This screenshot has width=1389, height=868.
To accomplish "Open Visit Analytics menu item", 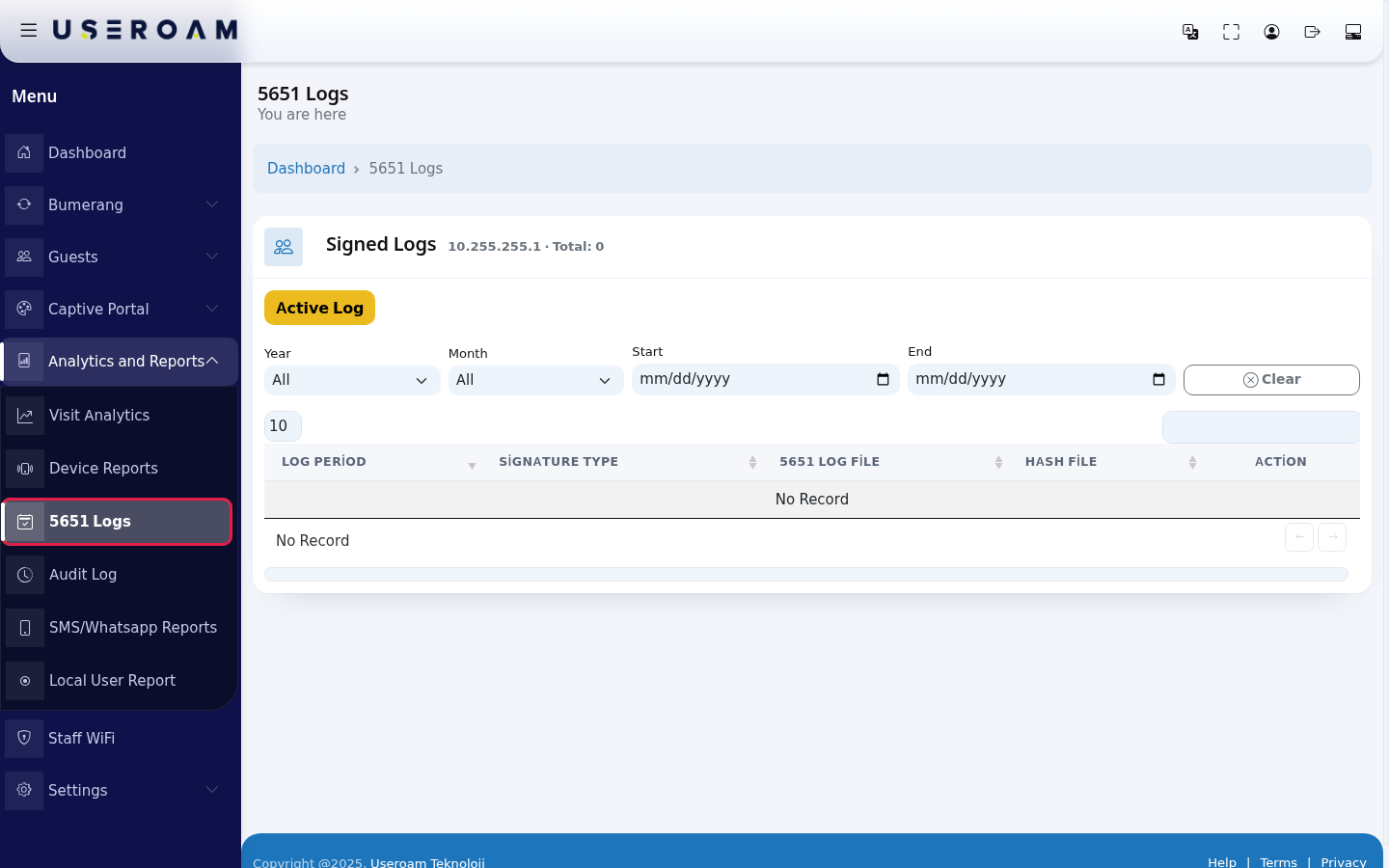I will pyautogui.click(x=119, y=415).
